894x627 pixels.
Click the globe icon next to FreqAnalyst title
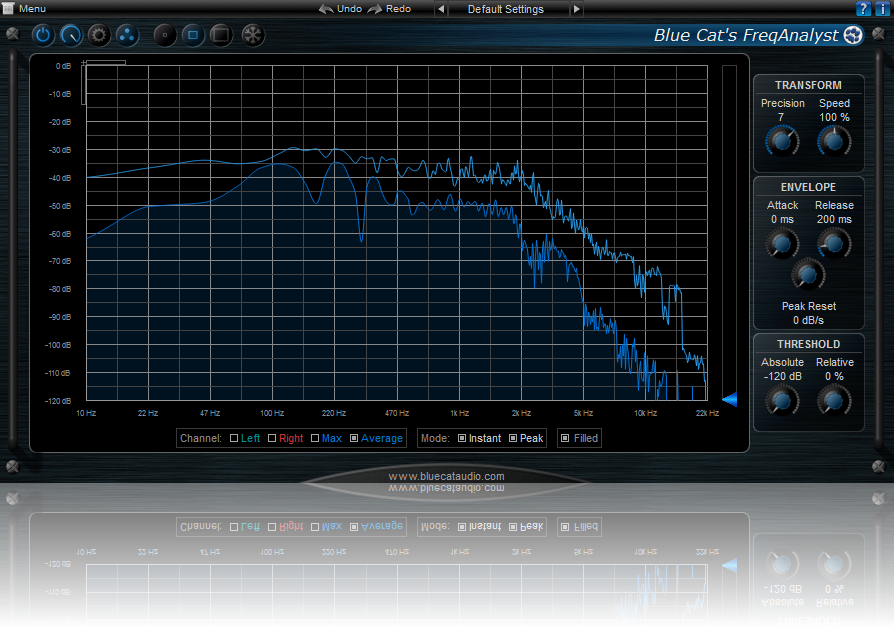point(853,34)
